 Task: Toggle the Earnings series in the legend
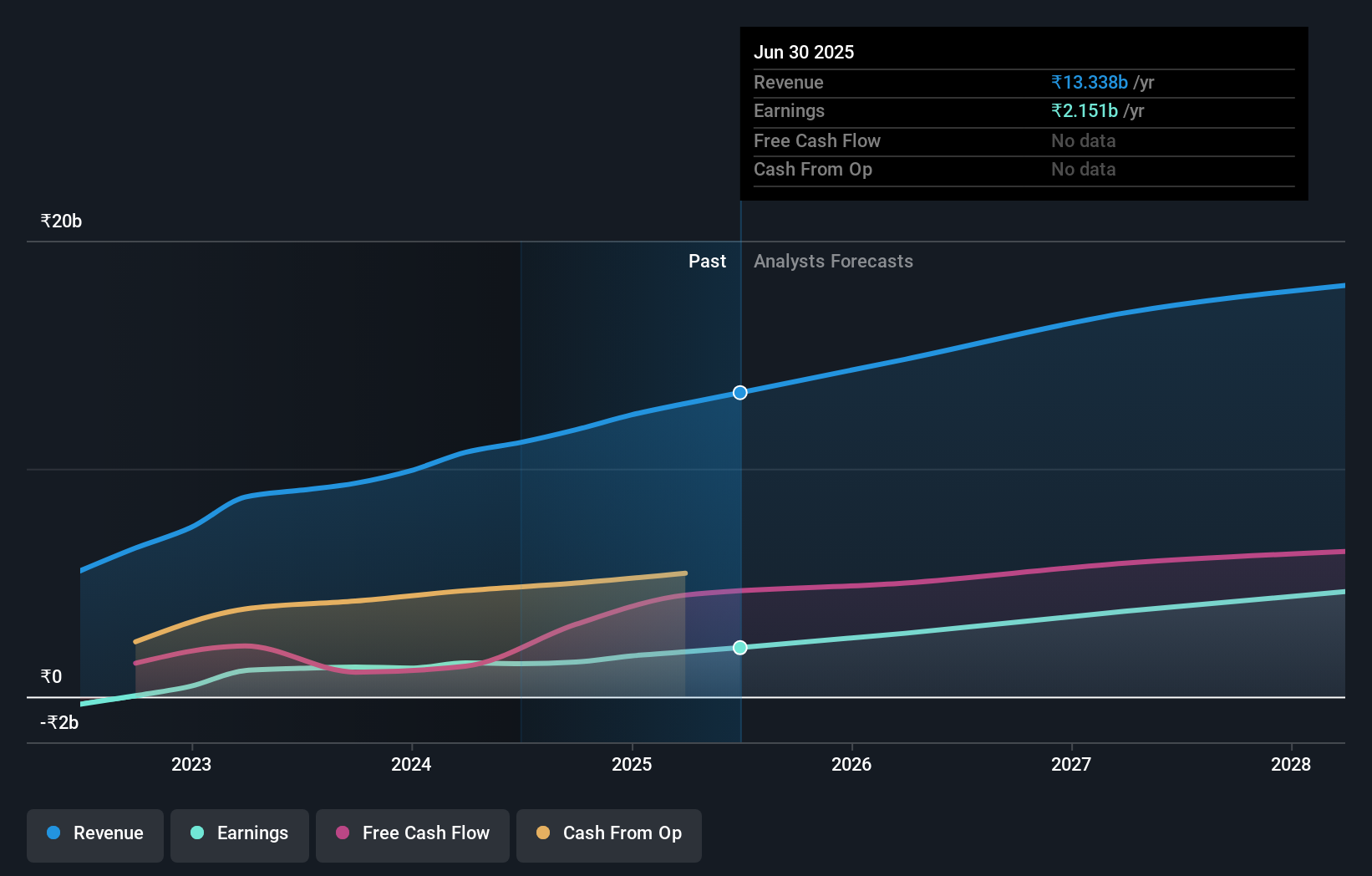point(240,835)
